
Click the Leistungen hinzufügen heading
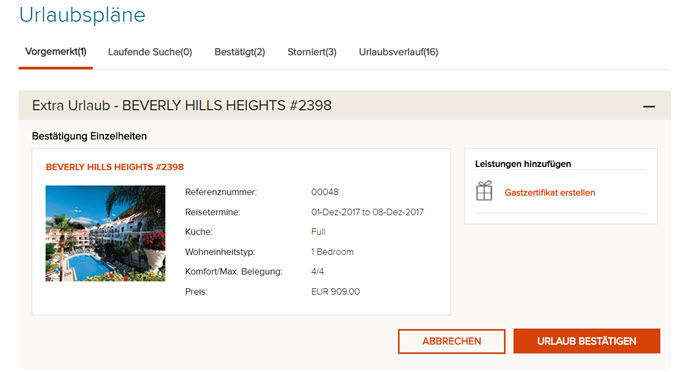(523, 164)
